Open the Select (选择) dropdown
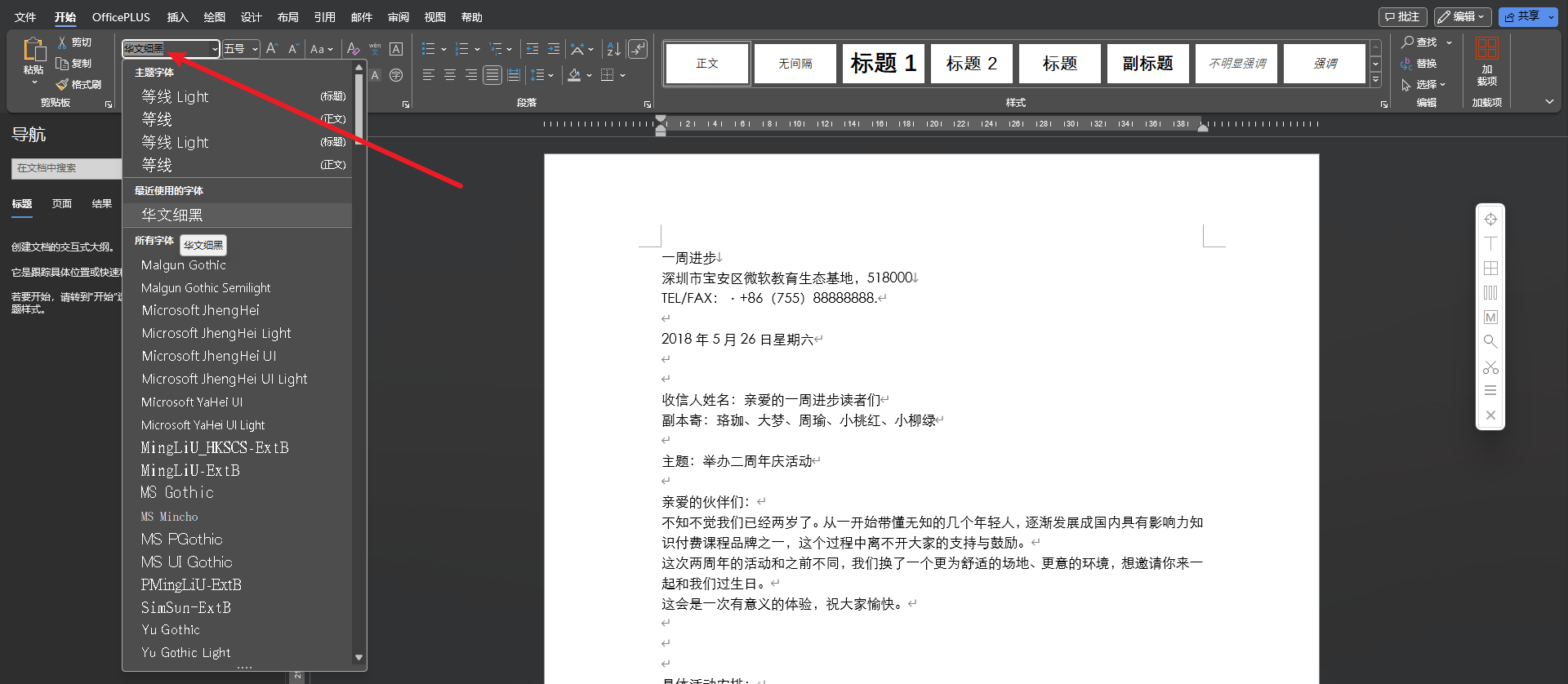Viewport: 1568px width, 684px height. point(1423,85)
